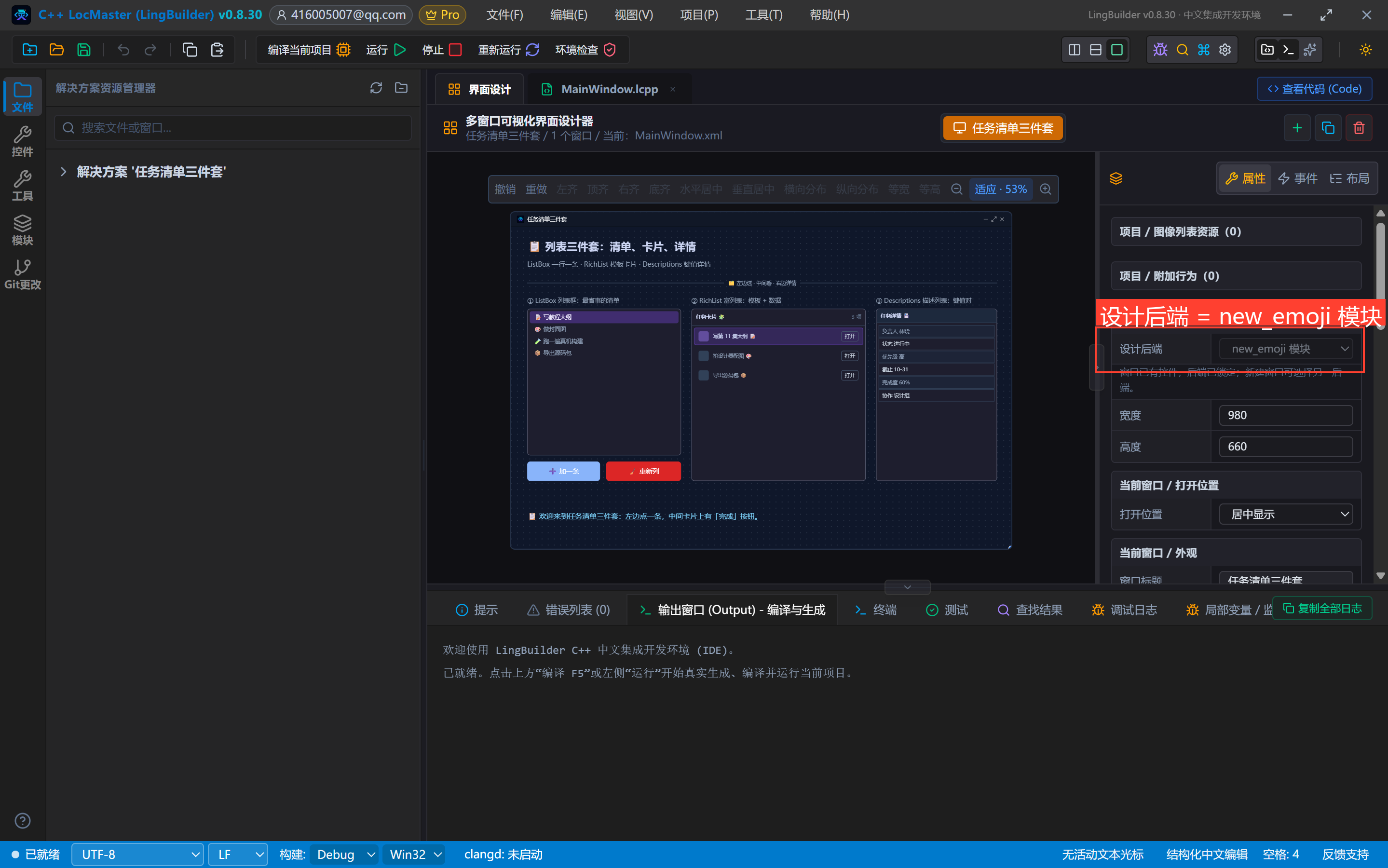Open the LF line ending dropdown
Screen dimensions: 1388x868
click(x=238, y=854)
